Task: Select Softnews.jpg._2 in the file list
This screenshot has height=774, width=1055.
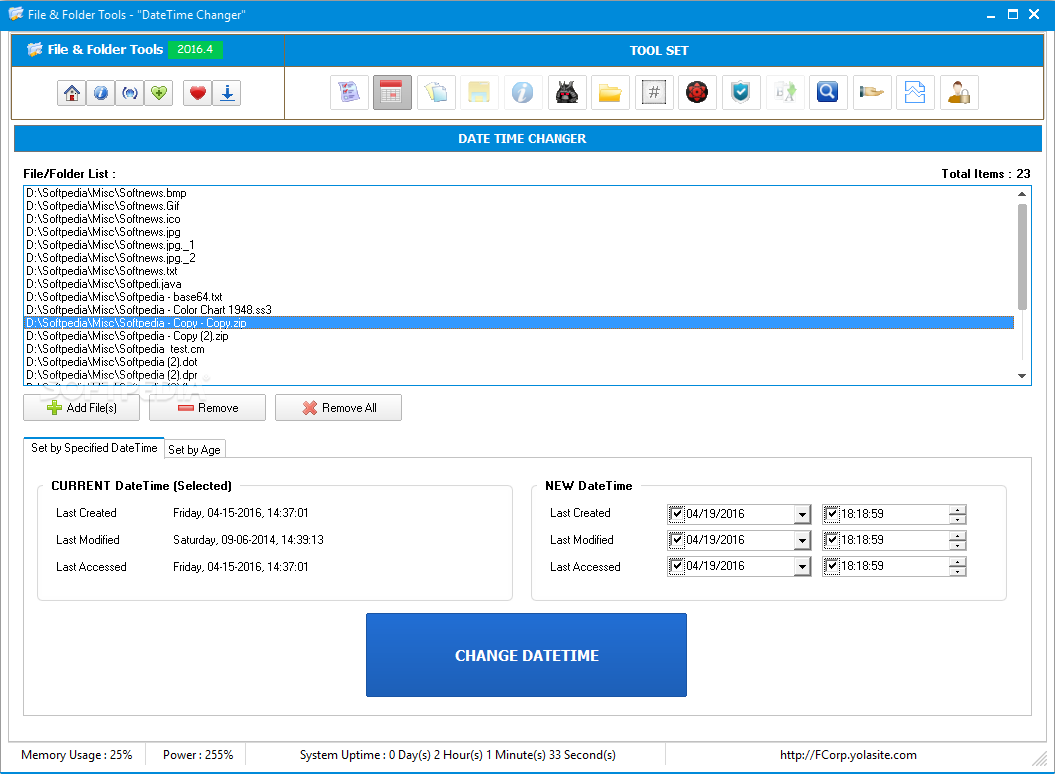Action: point(519,258)
